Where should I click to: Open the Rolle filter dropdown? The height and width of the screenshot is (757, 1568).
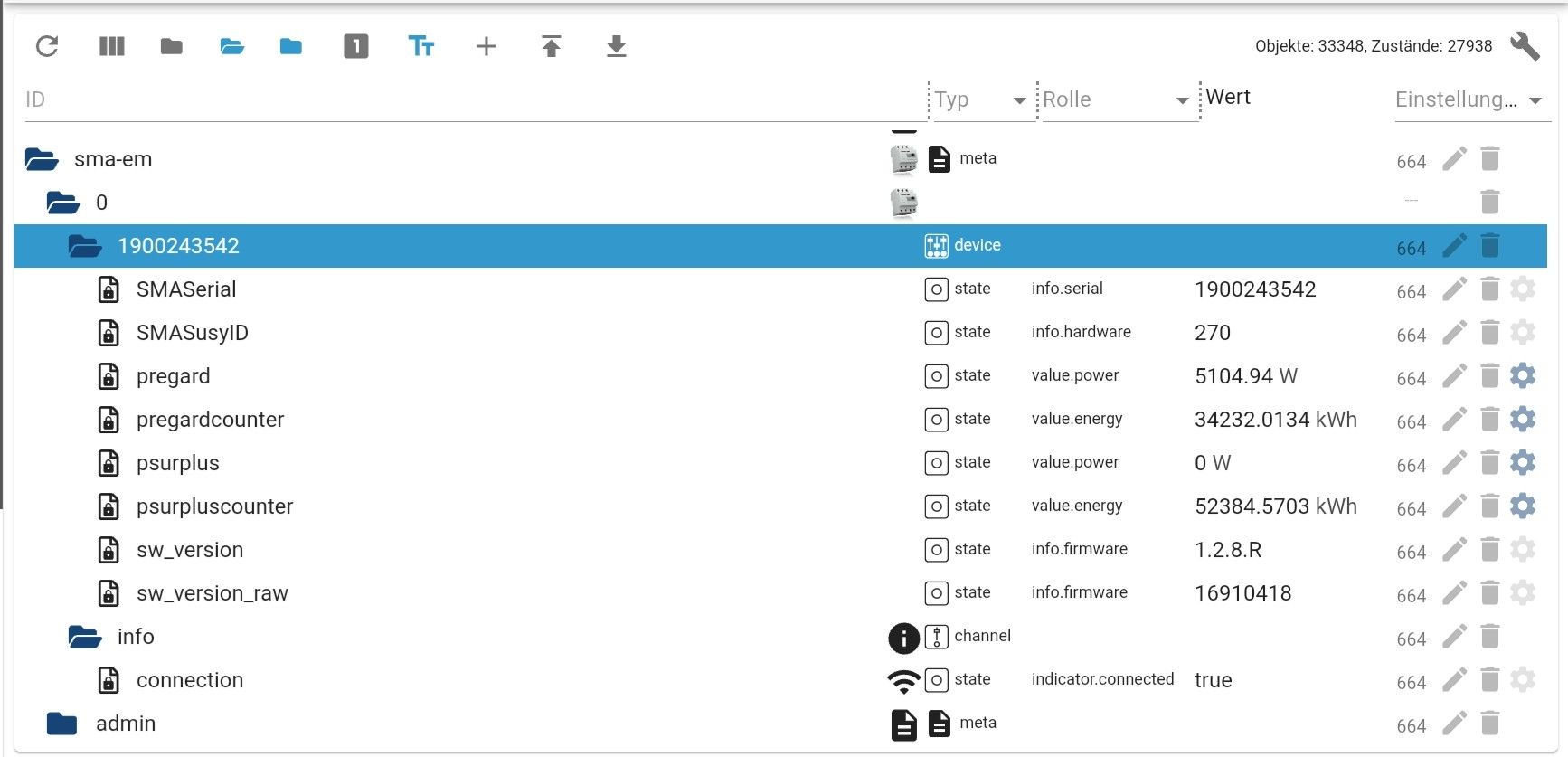tap(1182, 100)
